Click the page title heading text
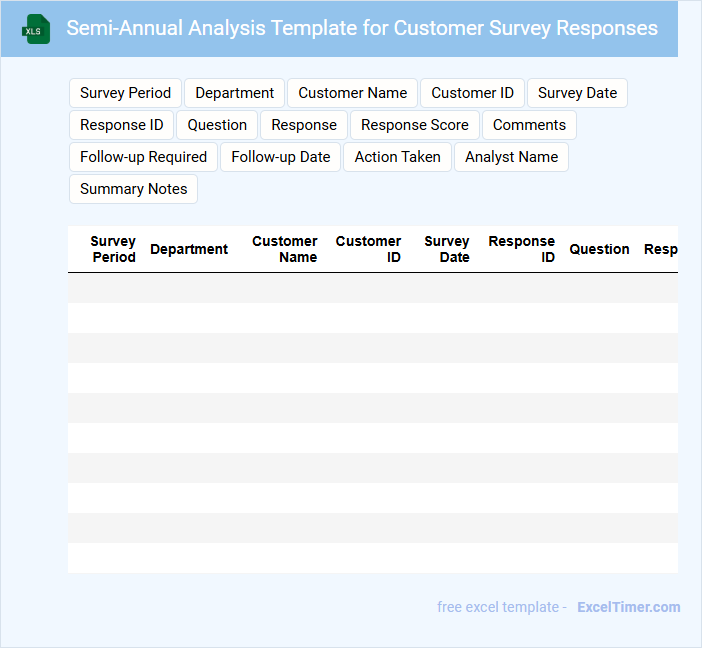702x648 pixels. [x=362, y=28]
